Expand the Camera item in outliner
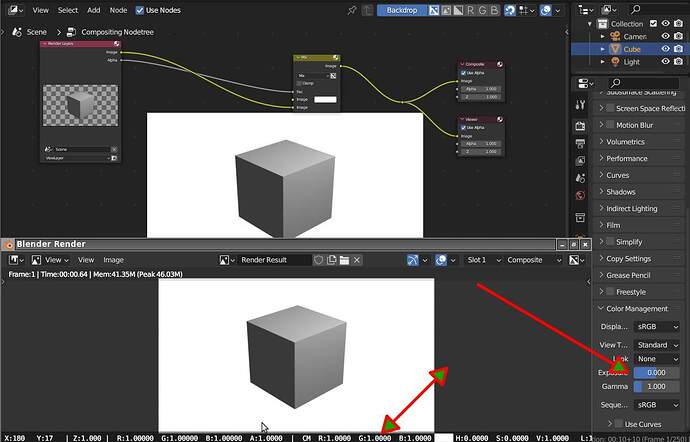Screen dimensions: 690x442 pos(602,36)
